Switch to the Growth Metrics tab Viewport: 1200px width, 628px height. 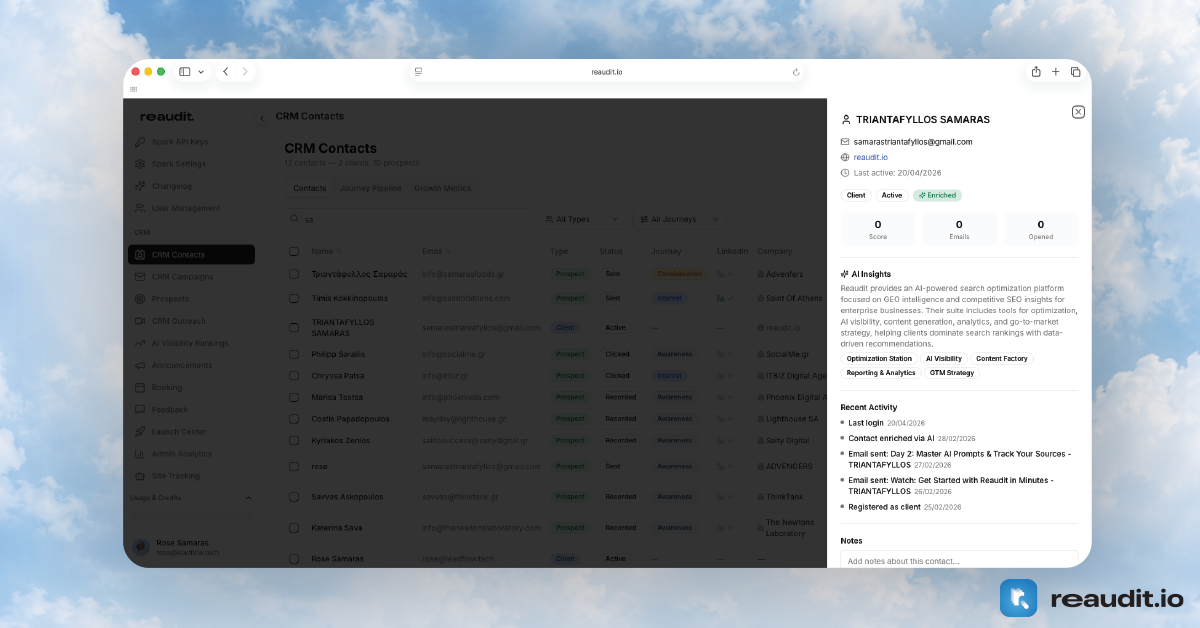[x=443, y=188]
